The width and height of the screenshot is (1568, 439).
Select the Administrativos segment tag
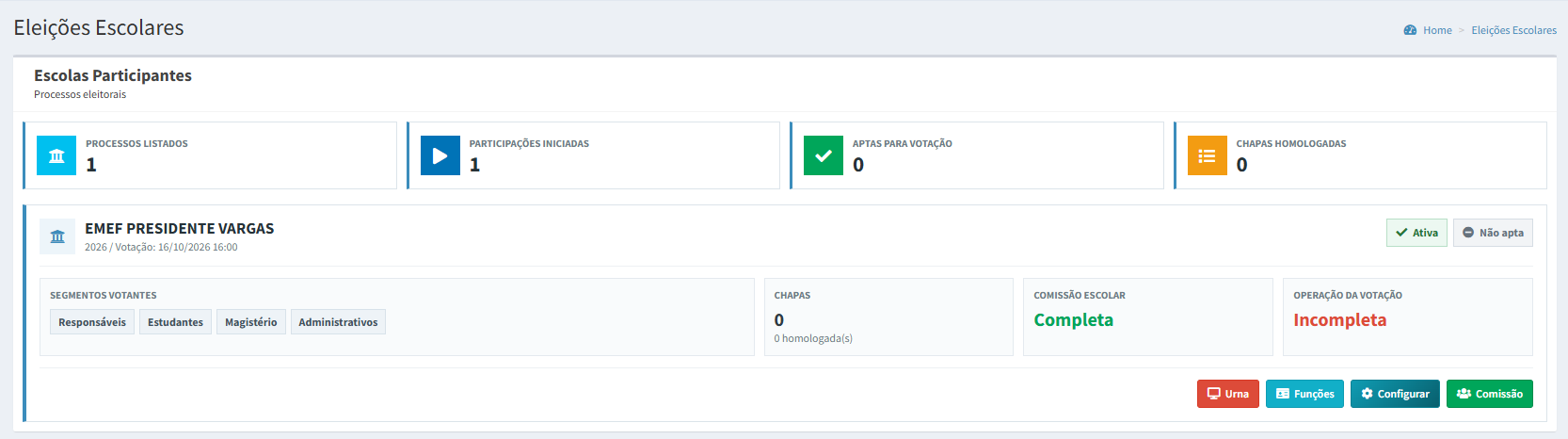pos(338,322)
